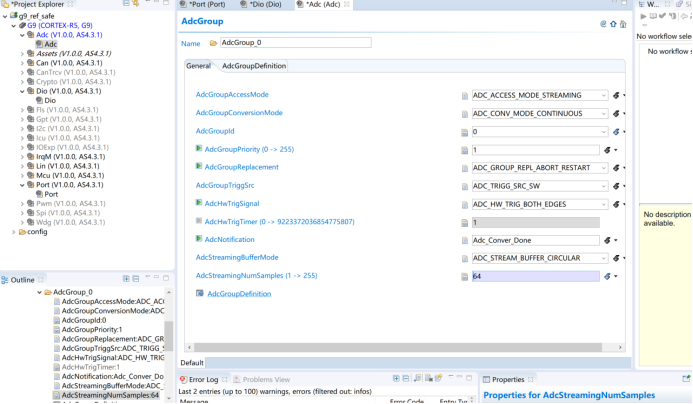Toggle the AdcGroupReplacement enable marker
The width and height of the screenshot is (693, 404).
click(199, 166)
